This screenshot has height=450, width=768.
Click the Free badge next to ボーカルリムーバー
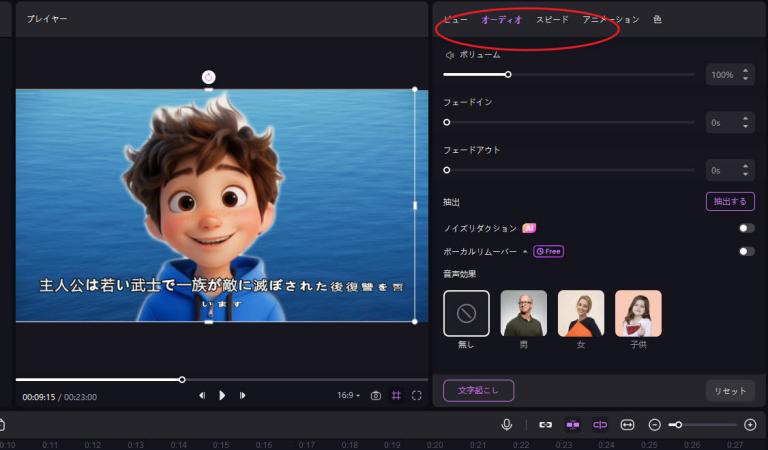[x=548, y=251]
